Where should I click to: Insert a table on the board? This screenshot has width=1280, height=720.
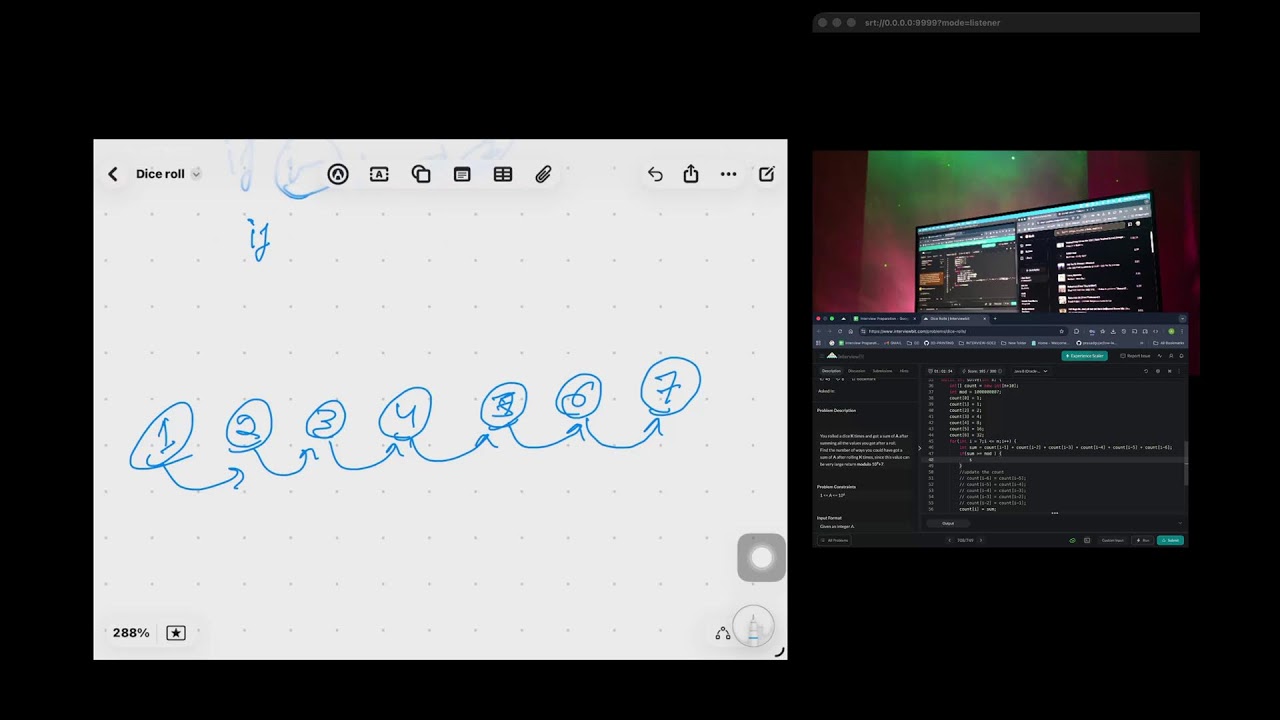[503, 174]
